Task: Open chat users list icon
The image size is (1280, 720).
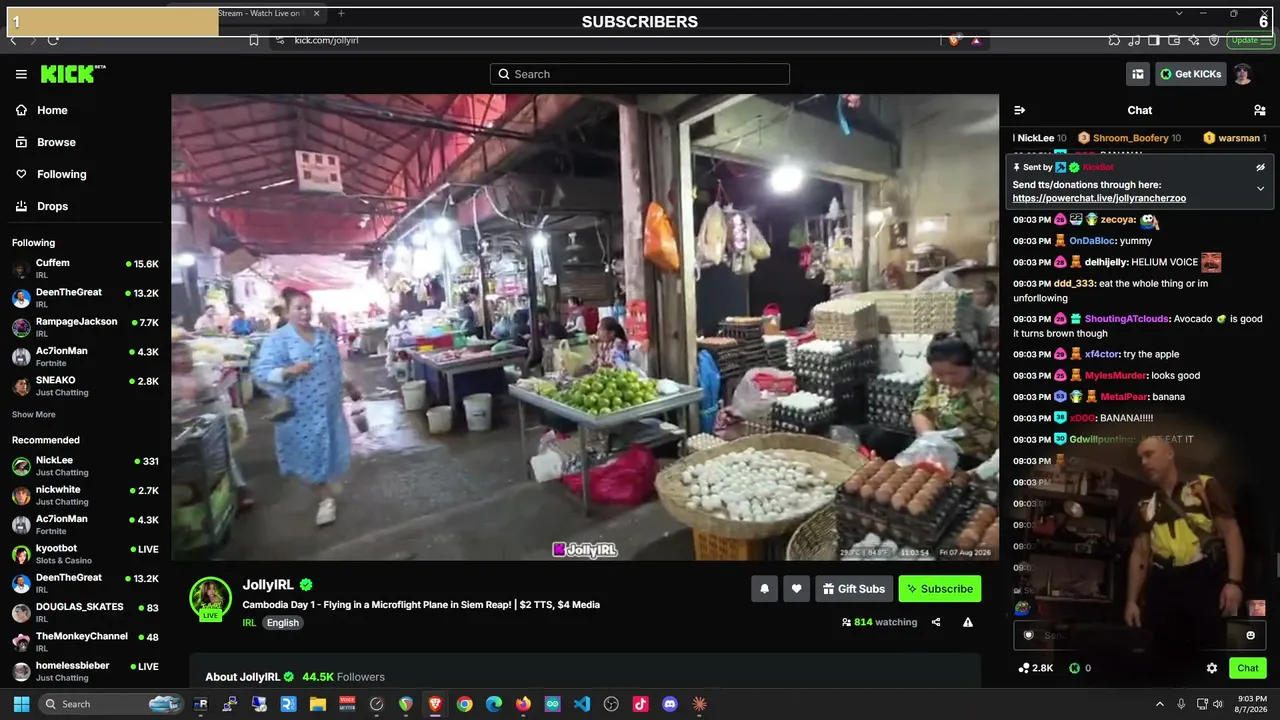Action: pyautogui.click(x=1260, y=110)
